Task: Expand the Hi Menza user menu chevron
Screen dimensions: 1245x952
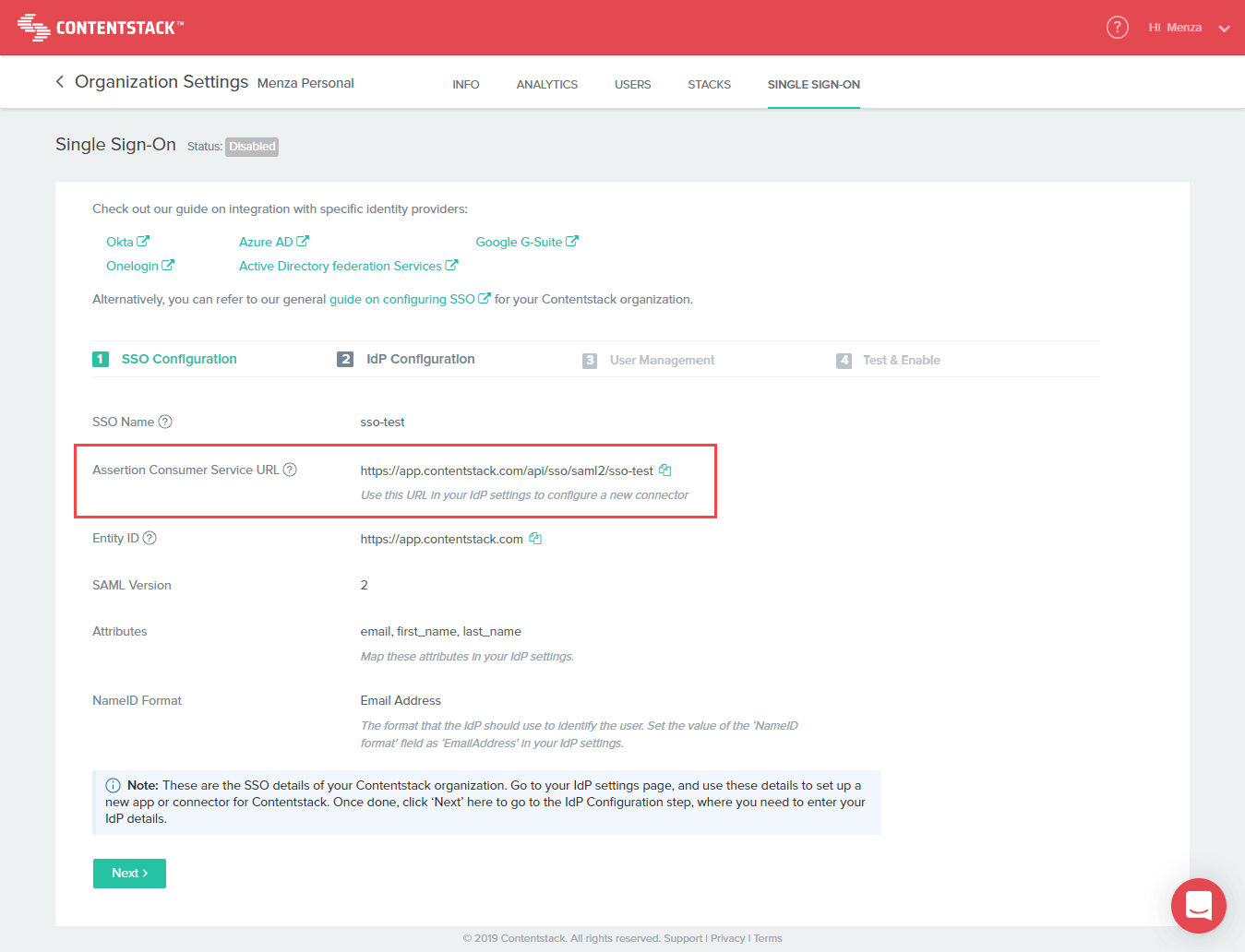Action: point(1224,29)
